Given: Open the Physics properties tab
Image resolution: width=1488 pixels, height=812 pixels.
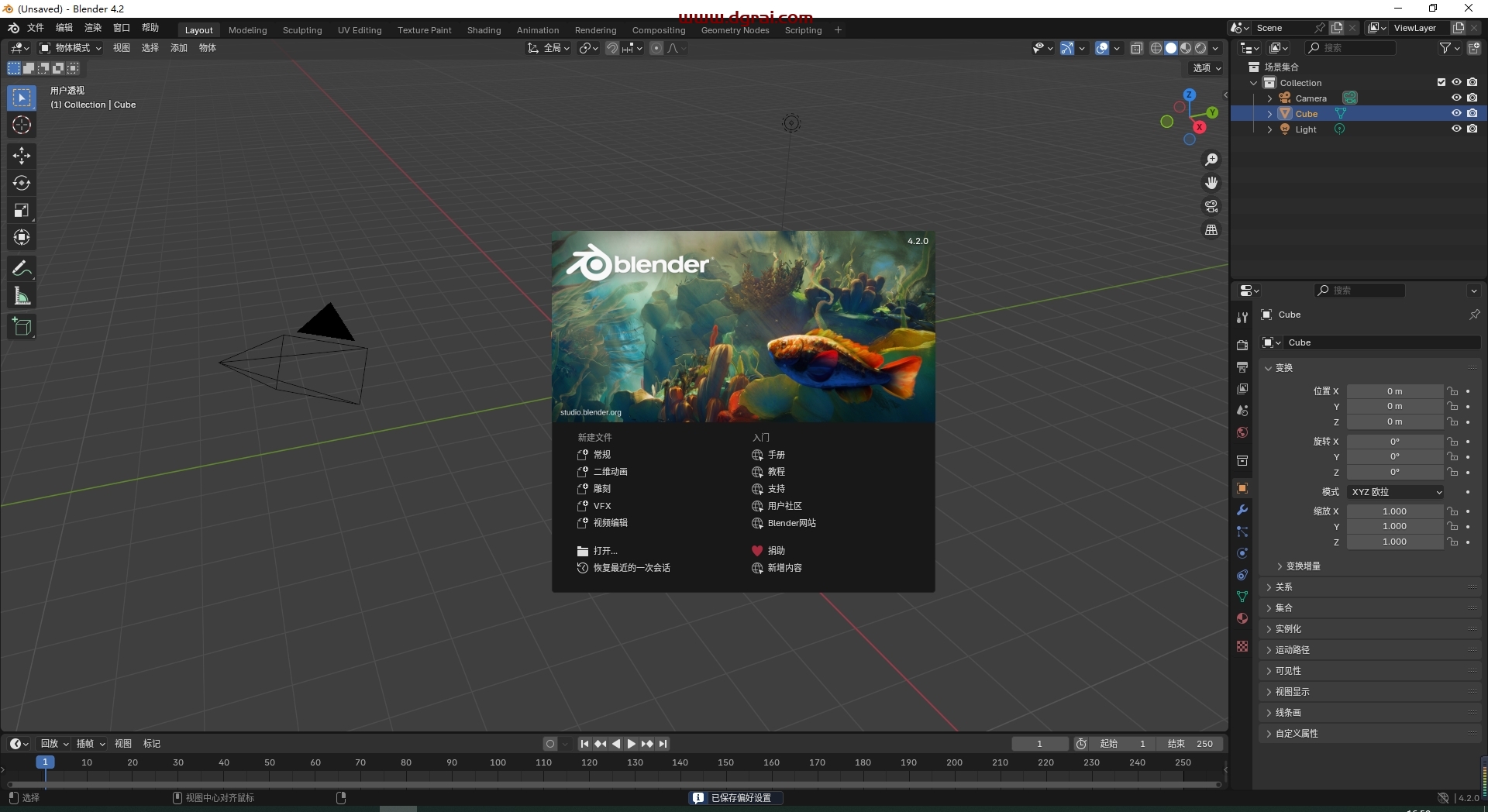Looking at the screenshot, I should 1242,553.
